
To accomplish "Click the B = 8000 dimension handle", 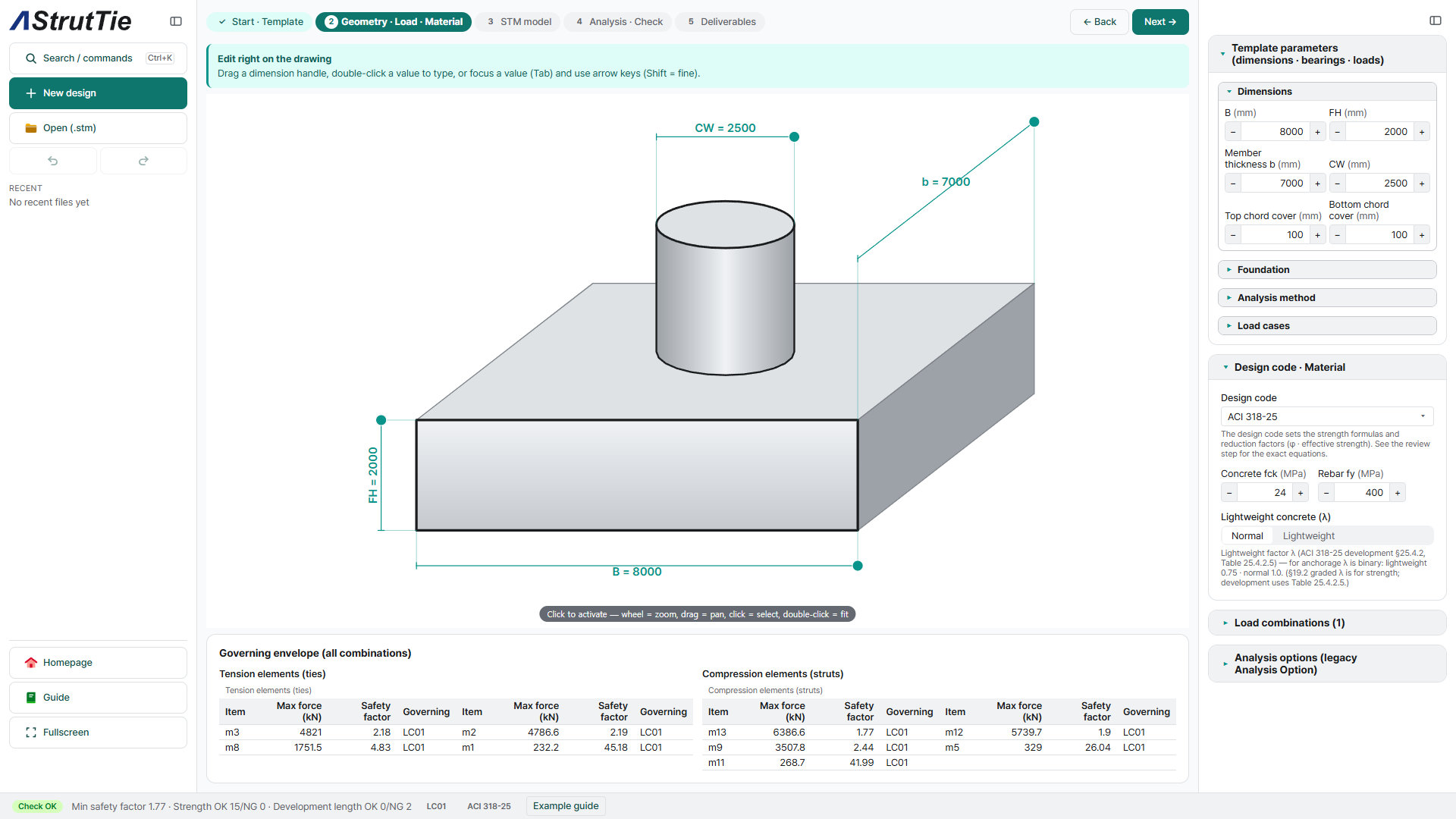I will point(858,566).
